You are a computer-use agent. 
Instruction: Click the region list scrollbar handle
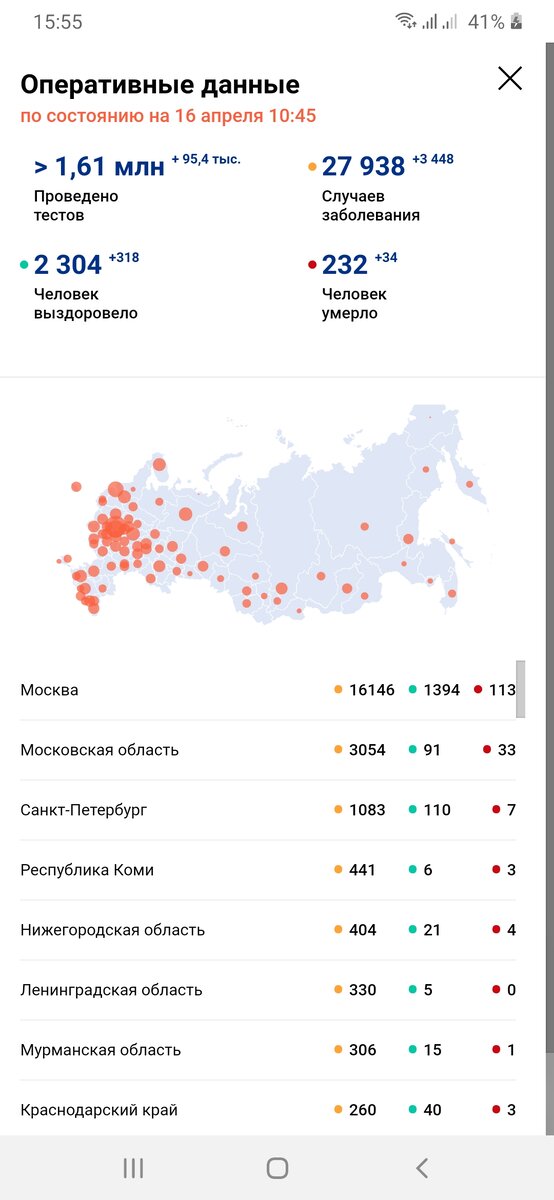(x=521, y=688)
